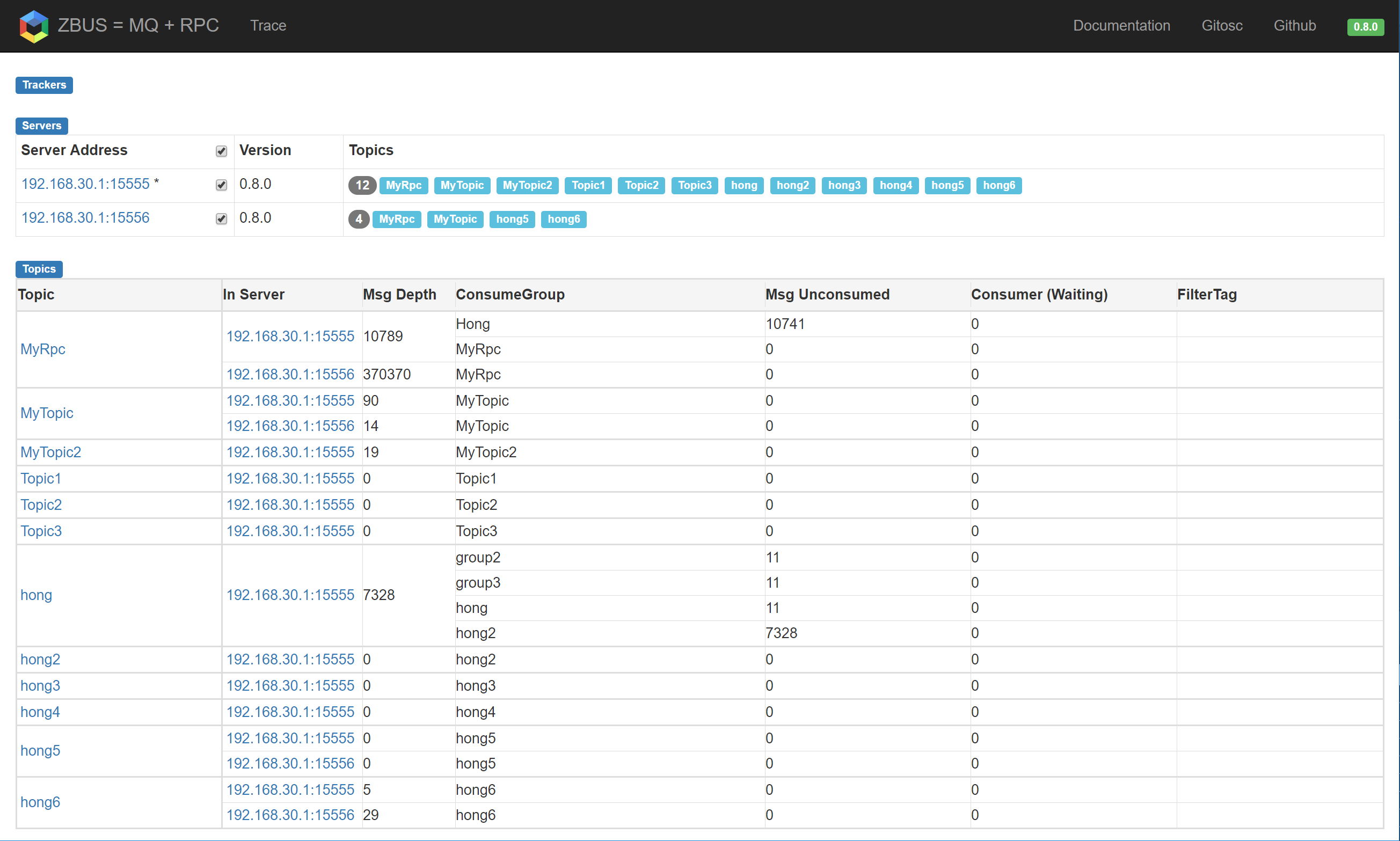Select hong6 tag in the 15556 server row

(564, 220)
